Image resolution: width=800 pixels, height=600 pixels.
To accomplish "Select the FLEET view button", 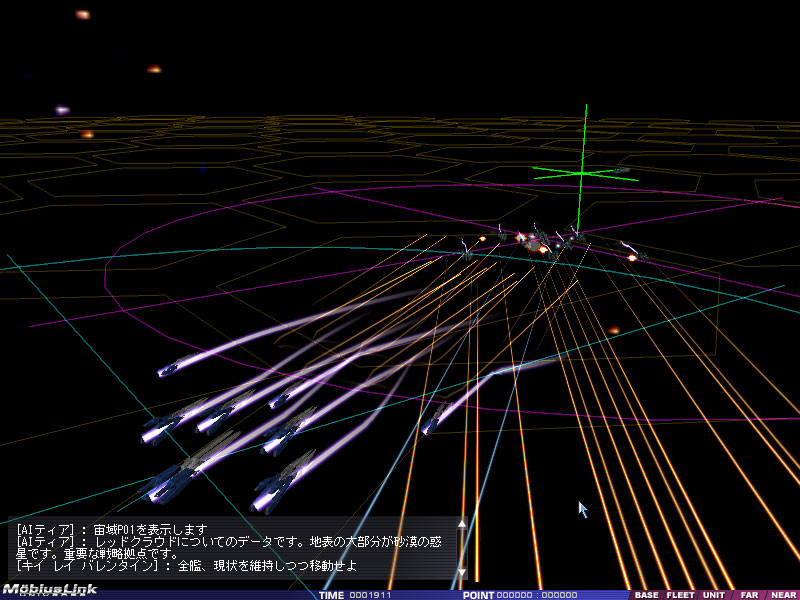I will click(x=680, y=595).
